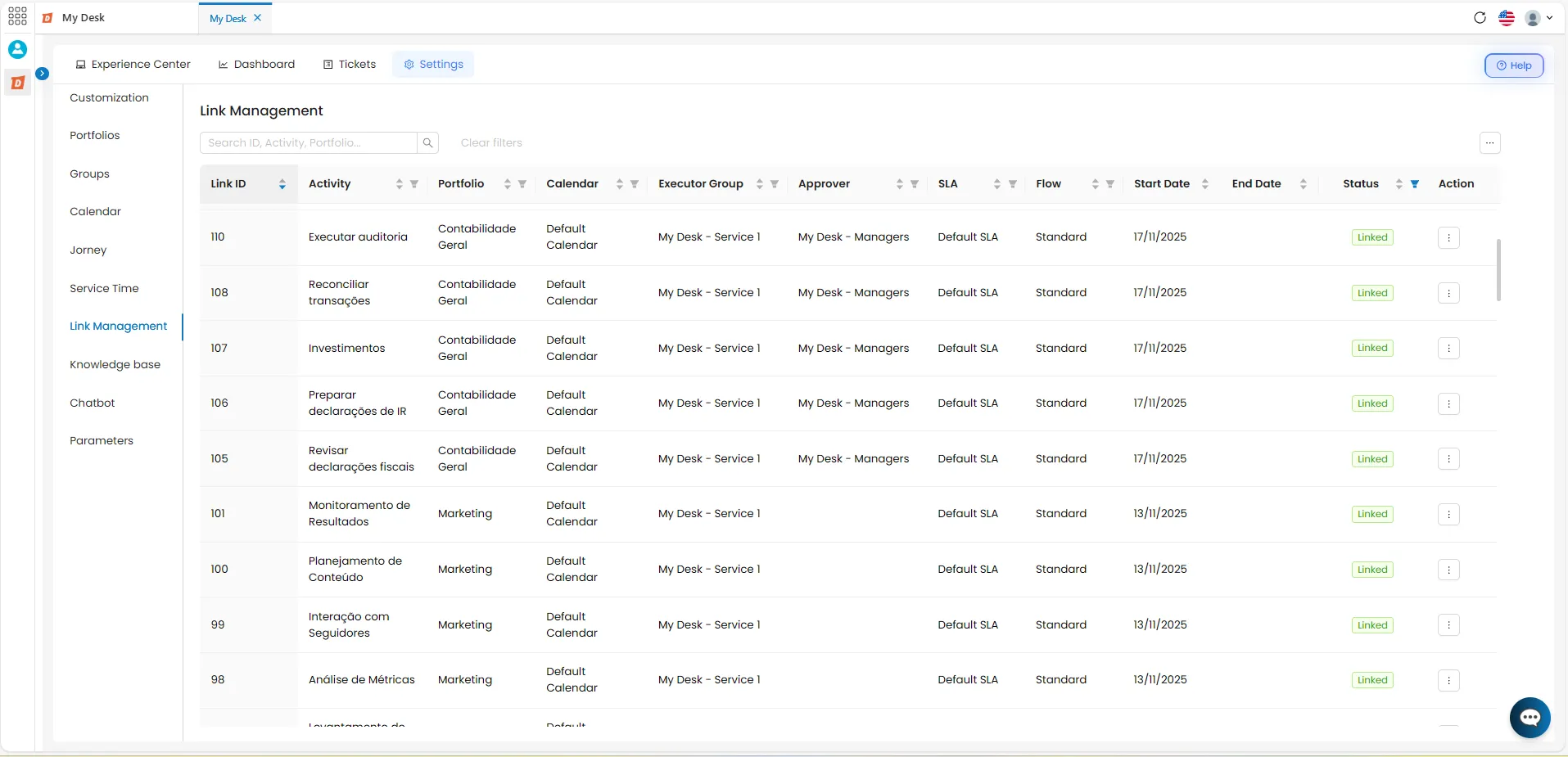Open the table options ellipsis menu

[1490, 143]
